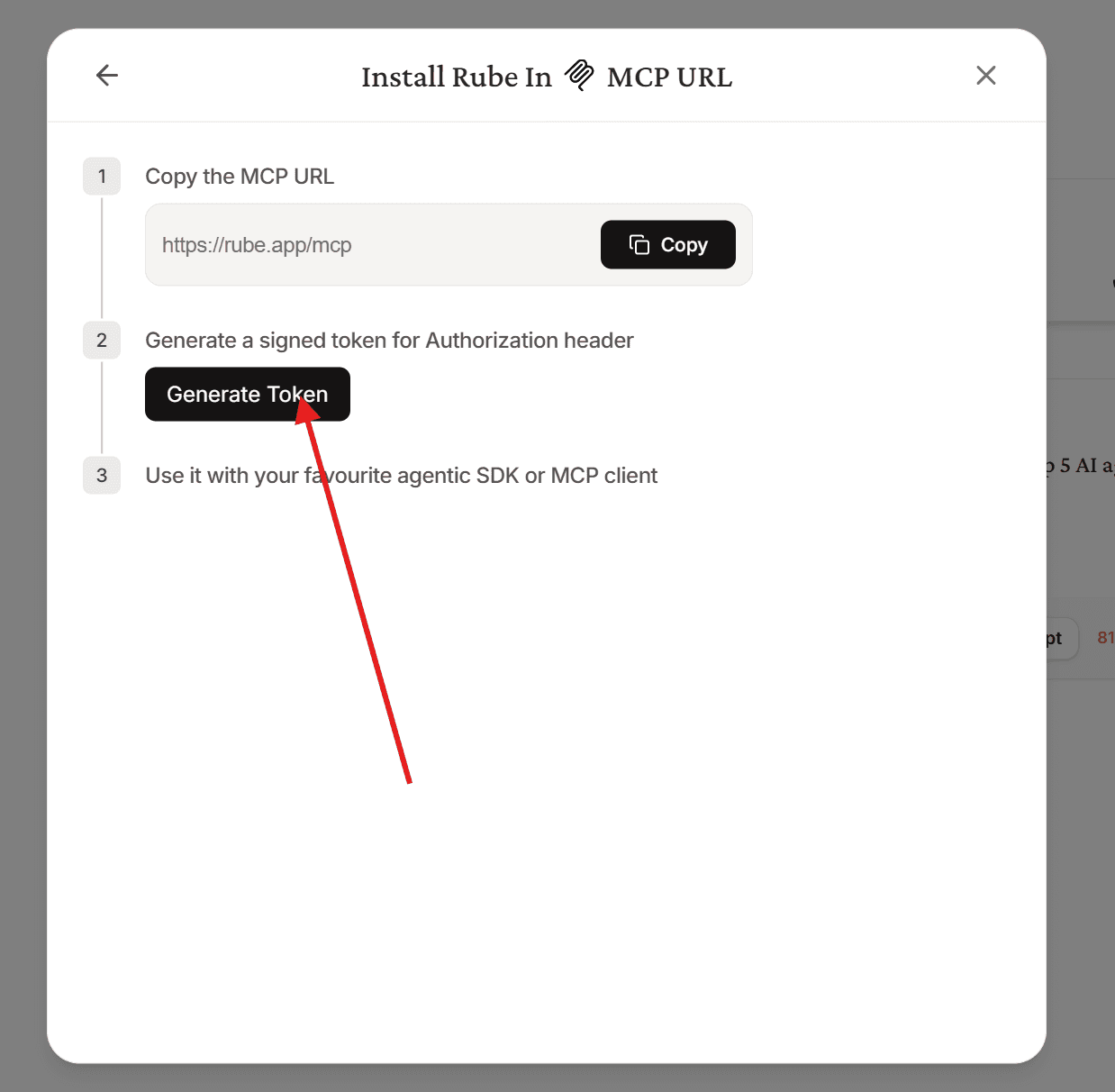
Task: Click the 'Install Rube In' title text
Action: tap(457, 77)
